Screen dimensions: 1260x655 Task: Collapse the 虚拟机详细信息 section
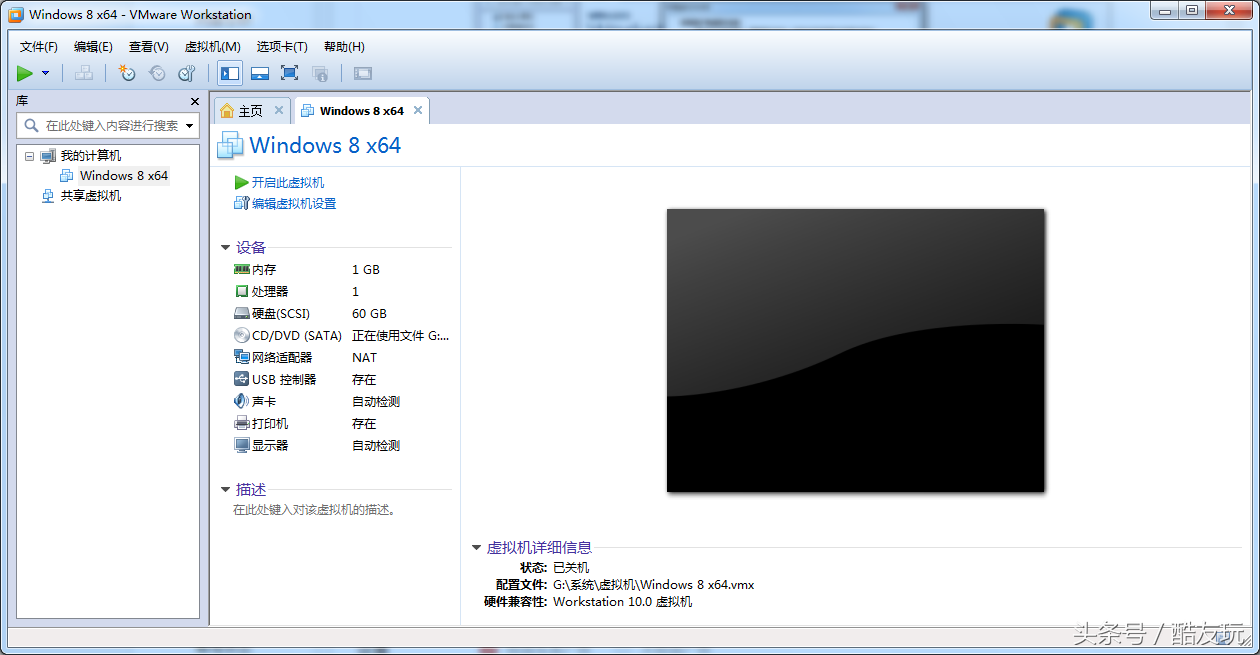(477, 548)
